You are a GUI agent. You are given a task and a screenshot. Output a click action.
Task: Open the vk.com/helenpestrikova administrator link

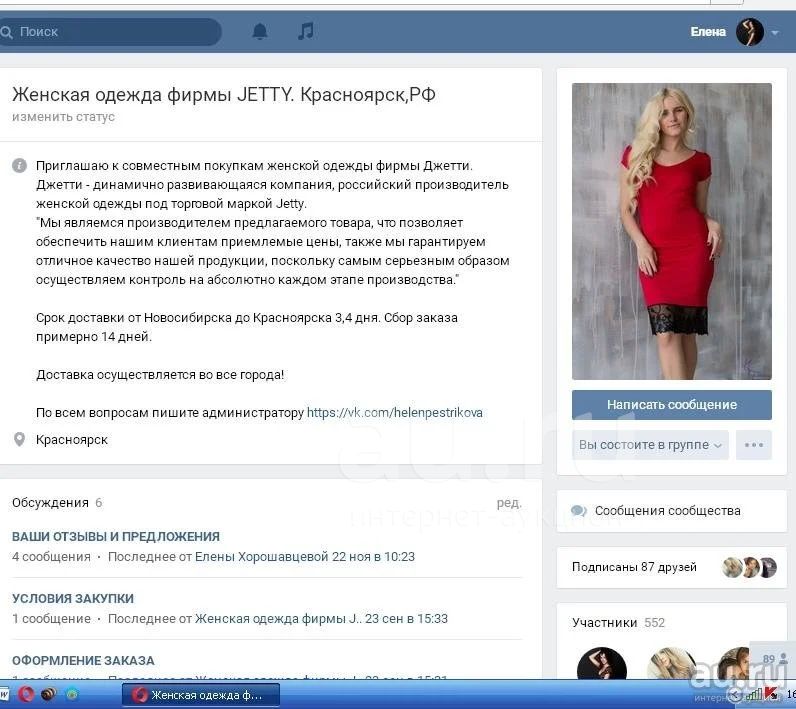[394, 413]
